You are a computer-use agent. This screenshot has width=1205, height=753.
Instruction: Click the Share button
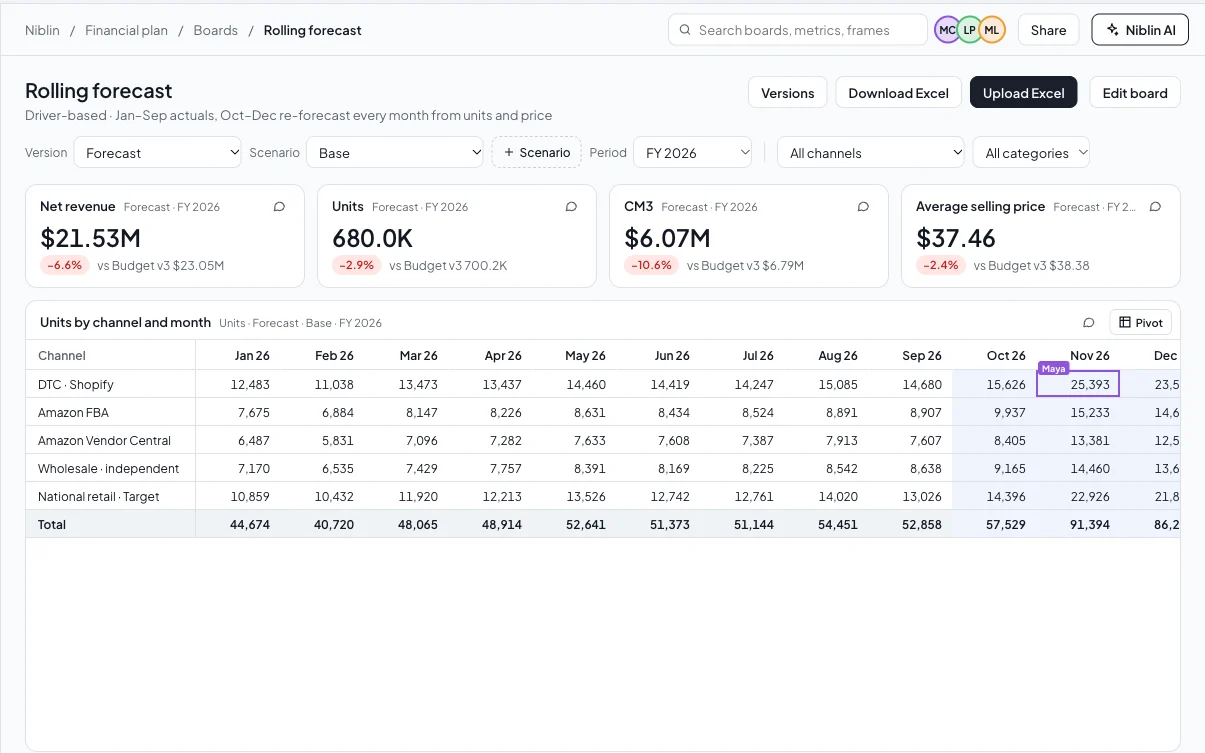(1048, 30)
